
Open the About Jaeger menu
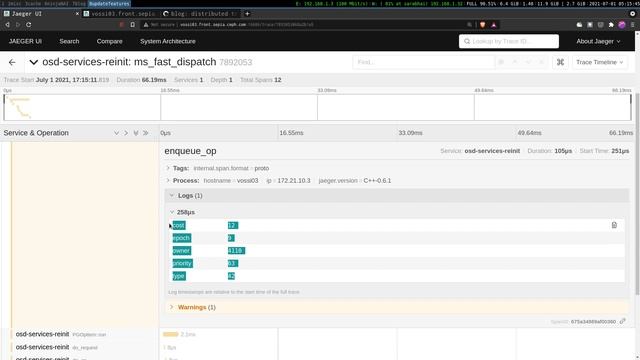coord(598,41)
